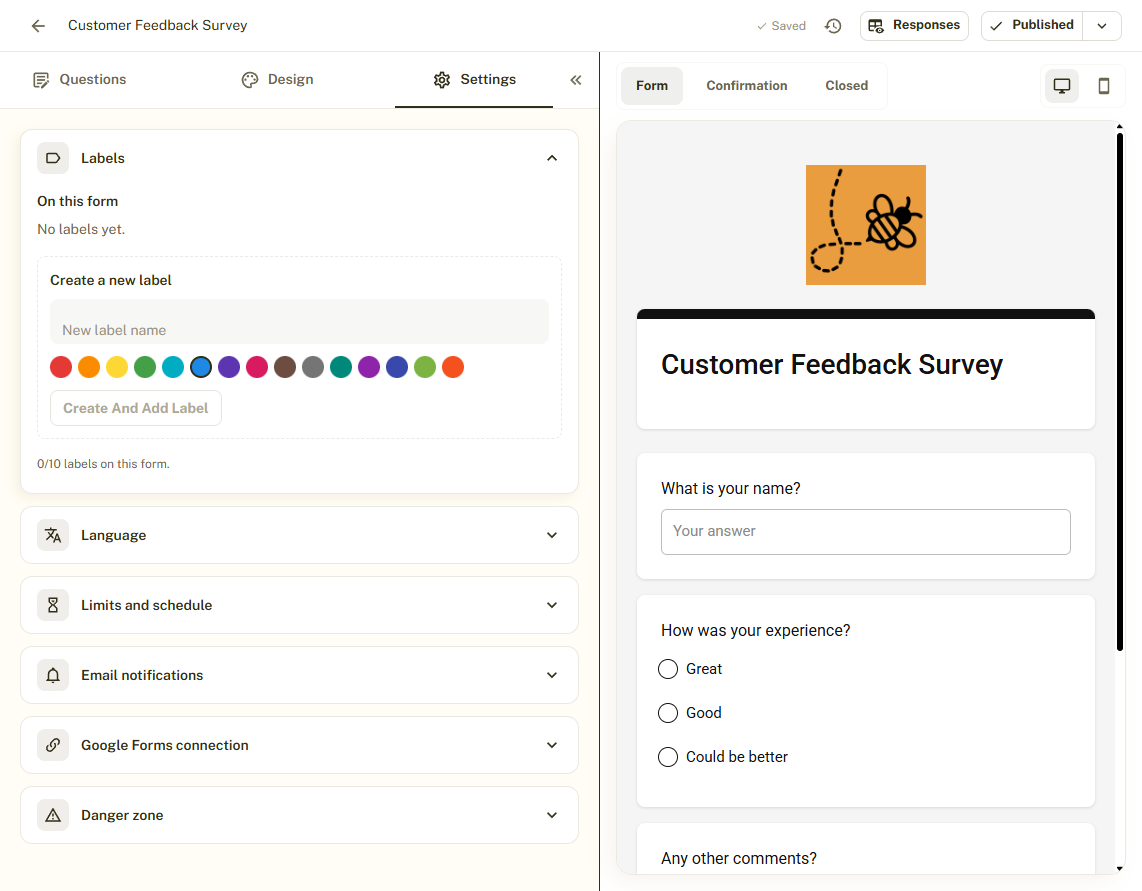Select the Could be better radio option
Screen dimensions: 1142x891
click(x=668, y=757)
